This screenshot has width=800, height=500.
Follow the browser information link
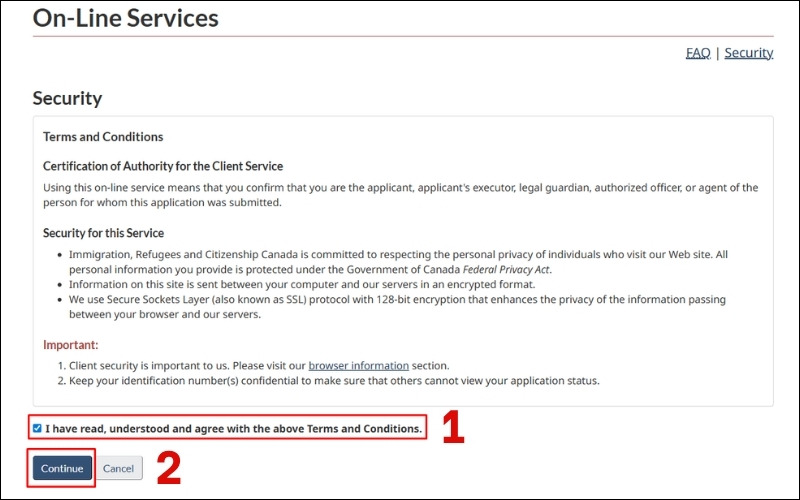tap(358, 366)
